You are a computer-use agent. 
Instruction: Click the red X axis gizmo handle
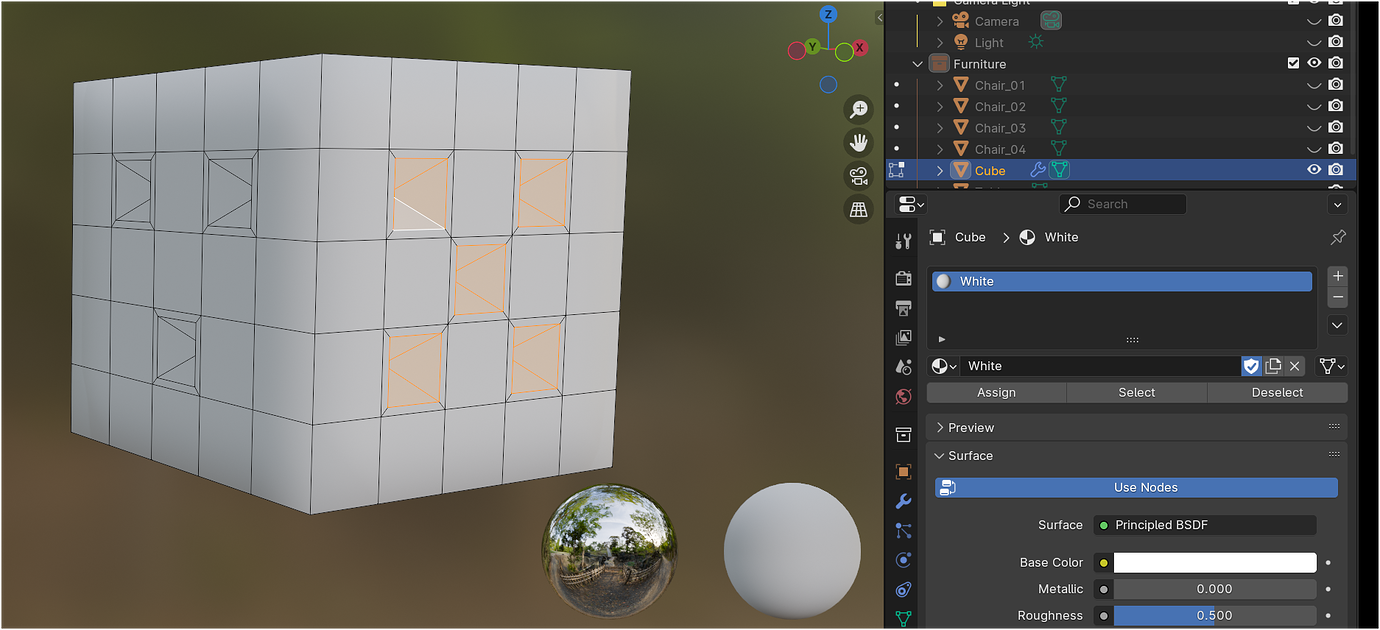click(859, 47)
